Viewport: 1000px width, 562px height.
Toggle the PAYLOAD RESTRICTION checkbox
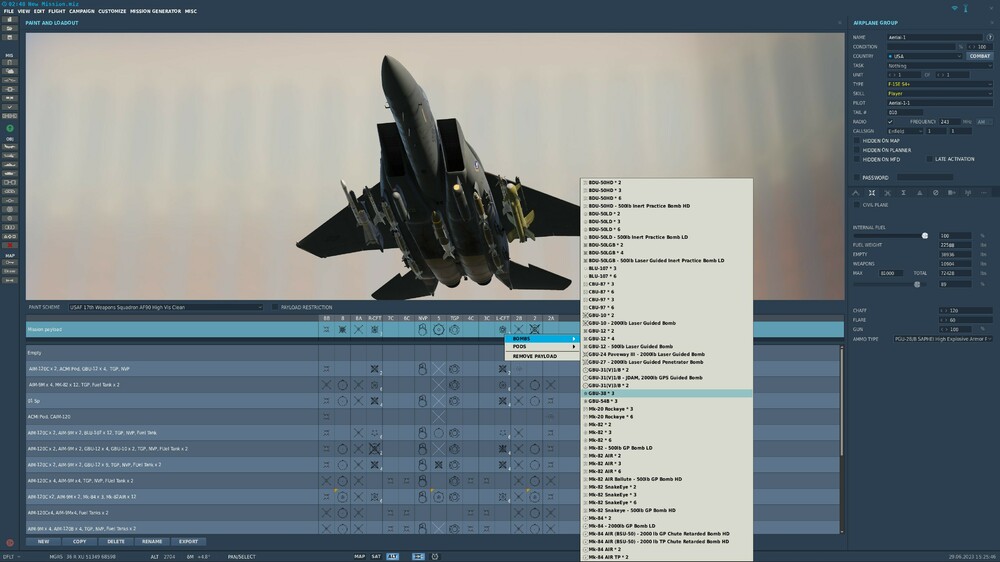[275, 307]
